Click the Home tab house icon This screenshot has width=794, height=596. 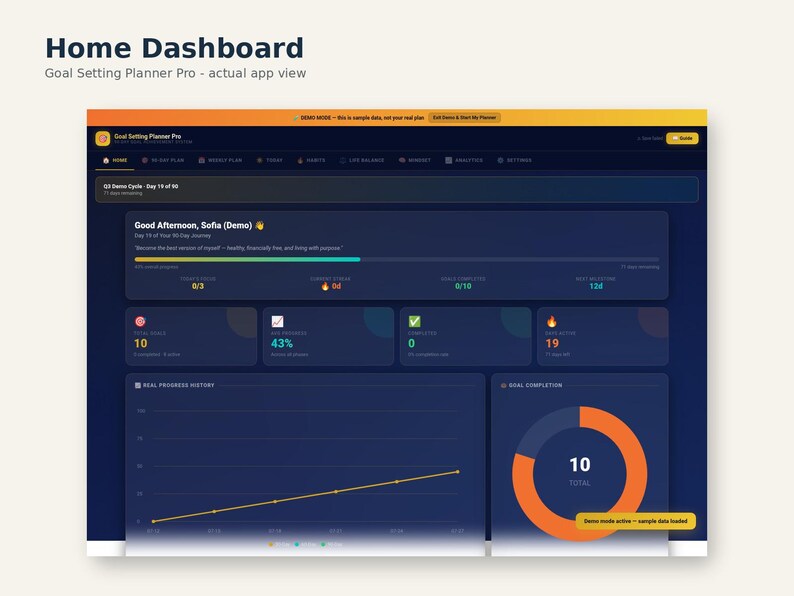tap(106, 160)
